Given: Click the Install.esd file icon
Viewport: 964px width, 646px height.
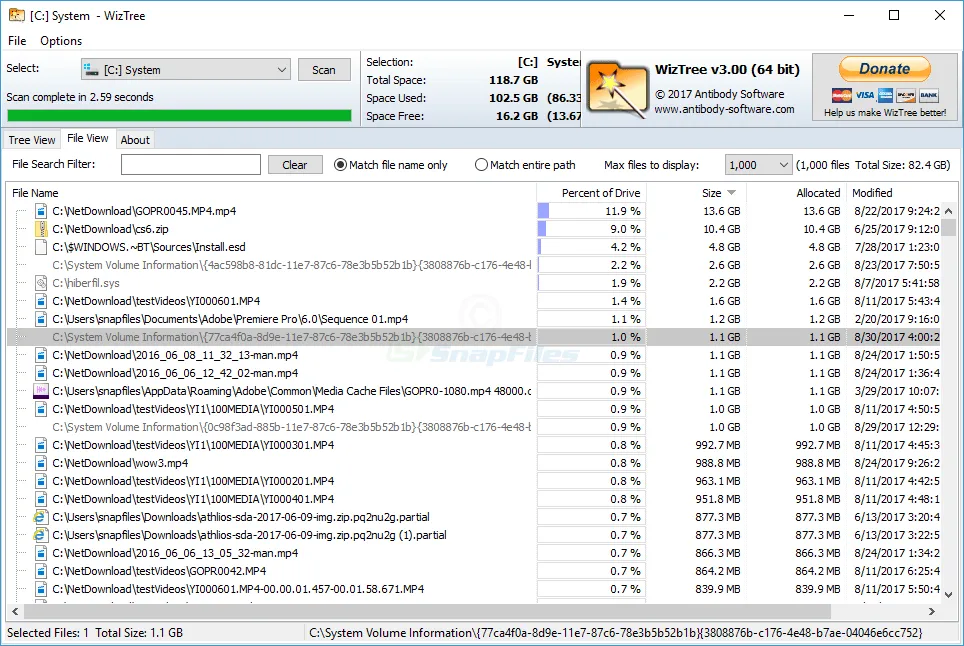Looking at the screenshot, I should [x=41, y=247].
